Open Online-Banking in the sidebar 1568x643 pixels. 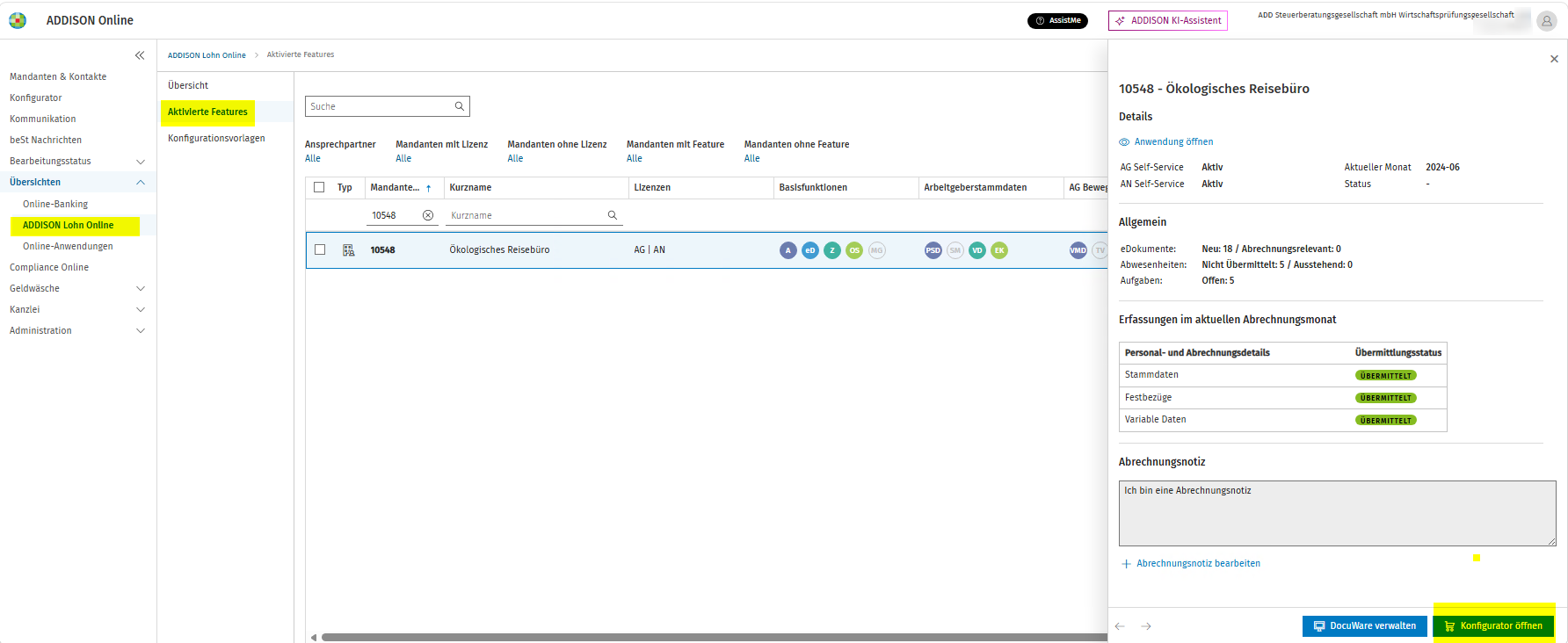(55, 204)
